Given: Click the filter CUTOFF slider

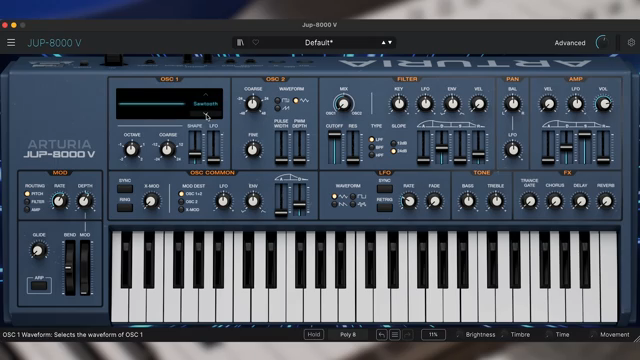Looking at the screenshot, I should point(334,147).
